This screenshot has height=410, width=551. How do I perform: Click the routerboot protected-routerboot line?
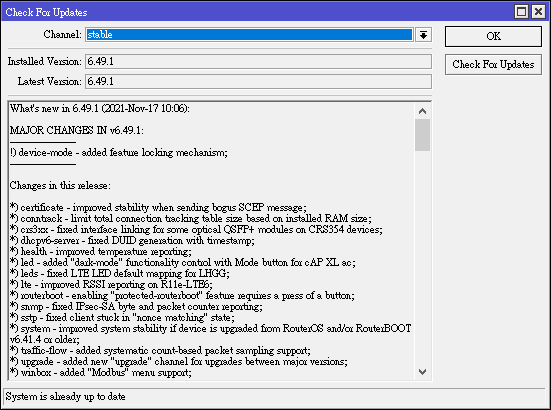point(182,295)
